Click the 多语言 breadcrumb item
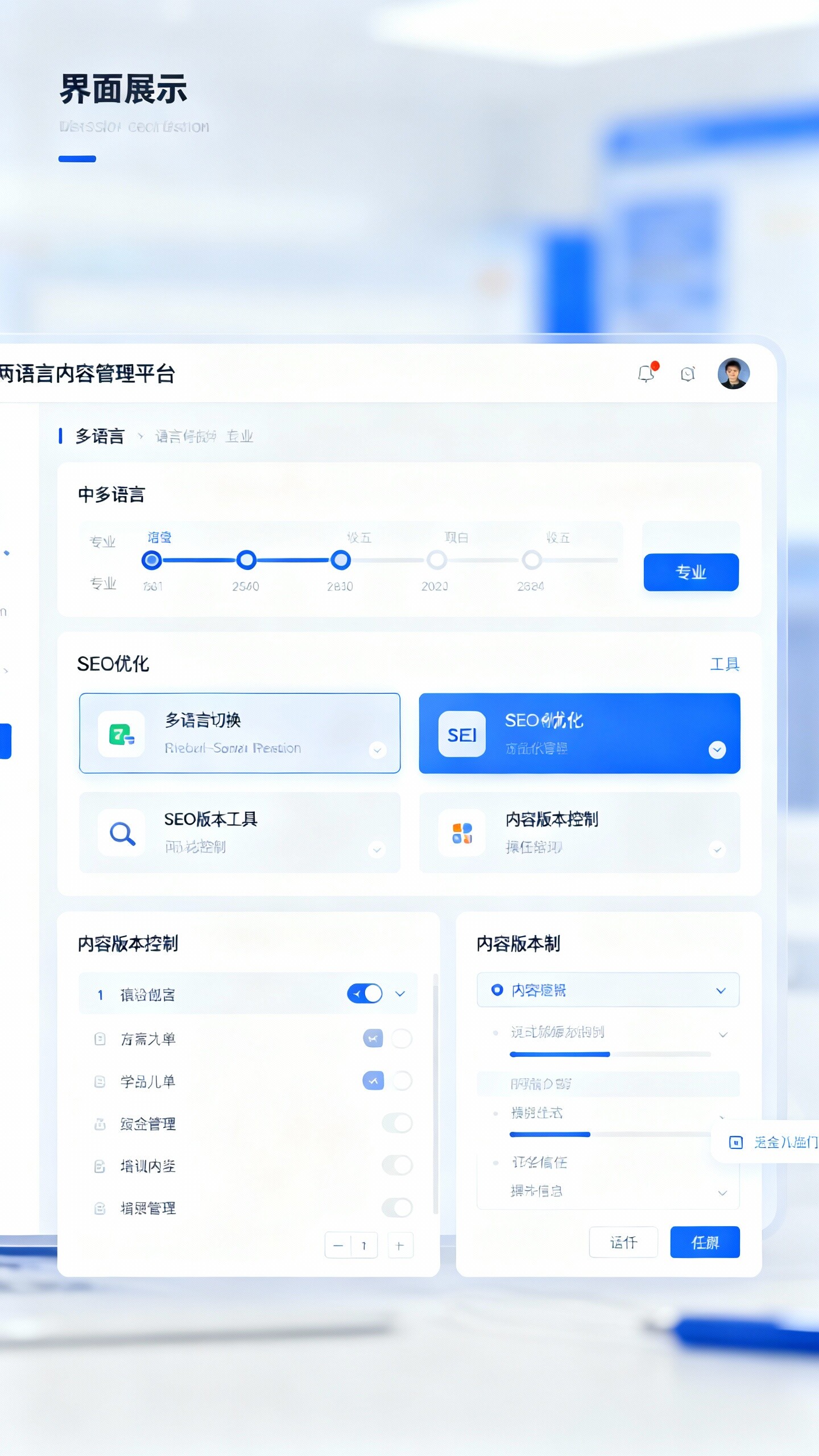The width and height of the screenshot is (819, 1456). 100,436
